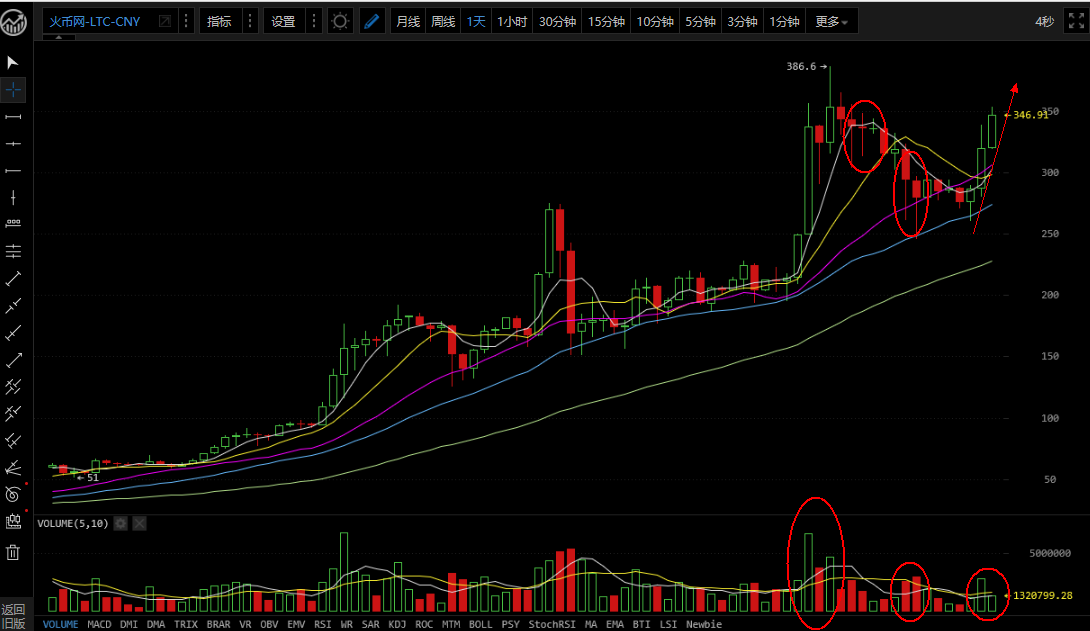Viewport: 1090px width, 631px height.
Task: Switch to the TRIX indicator
Action: click(x=186, y=624)
